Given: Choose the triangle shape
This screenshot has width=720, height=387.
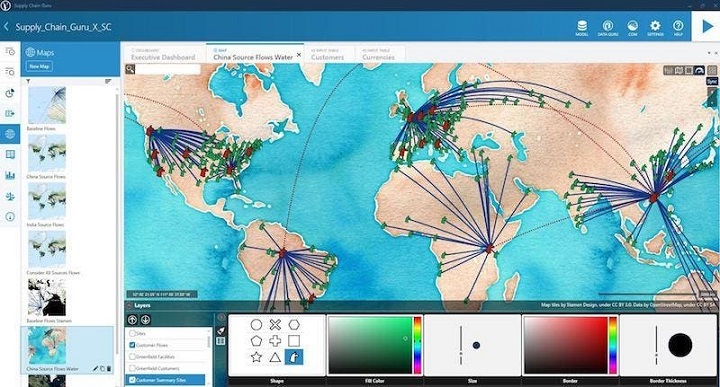Looking at the screenshot, I should click(x=275, y=357).
